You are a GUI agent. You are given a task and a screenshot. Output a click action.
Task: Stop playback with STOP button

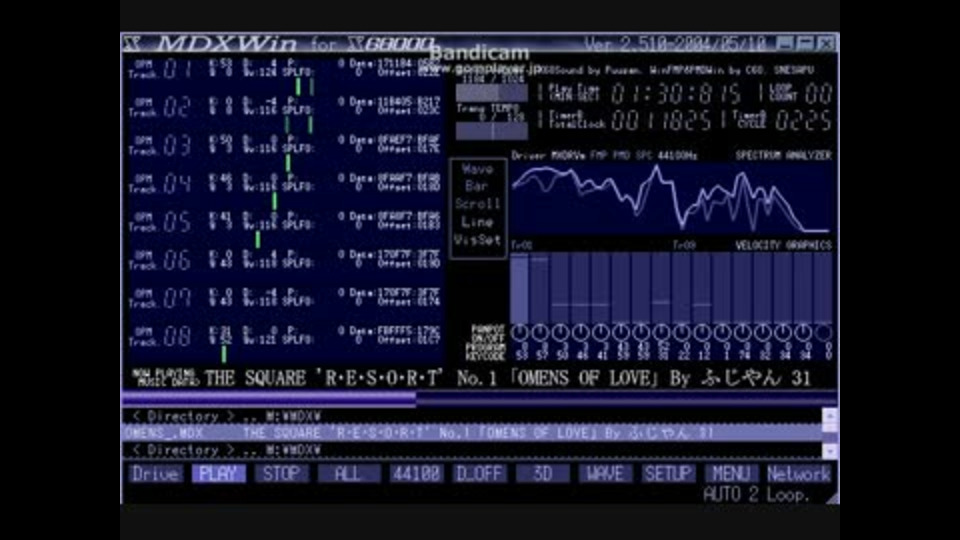point(282,473)
